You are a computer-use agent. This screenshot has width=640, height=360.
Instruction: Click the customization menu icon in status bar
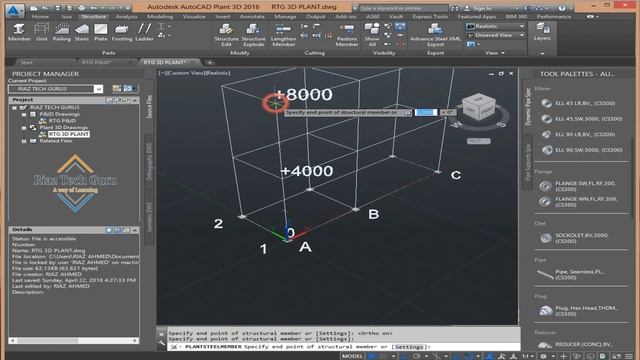pyautogui.click(x=629, y=356)
